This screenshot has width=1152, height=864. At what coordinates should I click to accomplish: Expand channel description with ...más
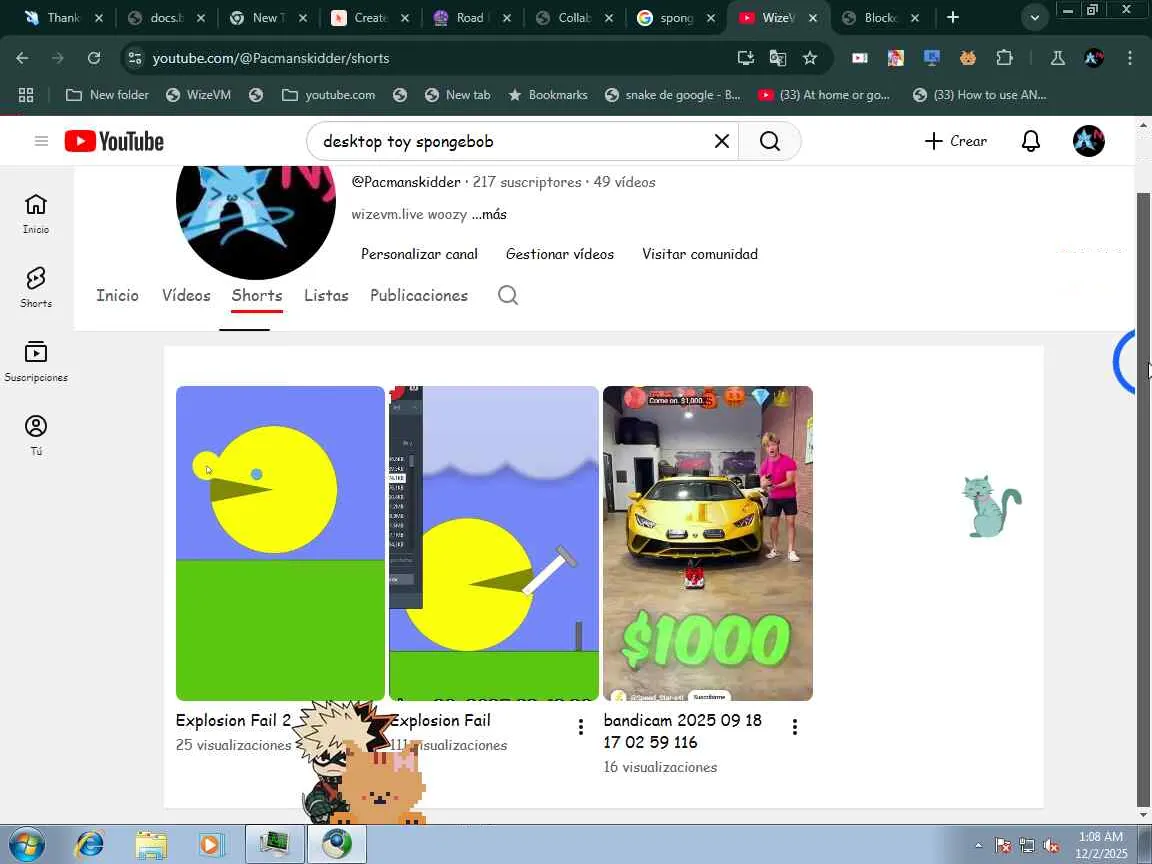point(489,215)
